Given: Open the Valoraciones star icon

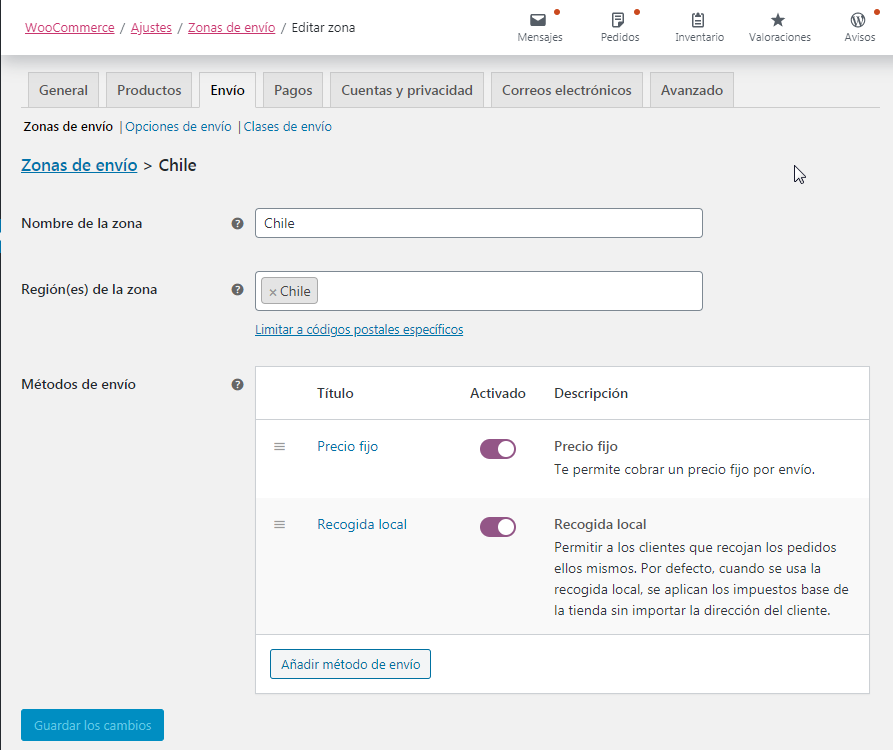Looking at the screenshot, I should click(x=779, y=20).
